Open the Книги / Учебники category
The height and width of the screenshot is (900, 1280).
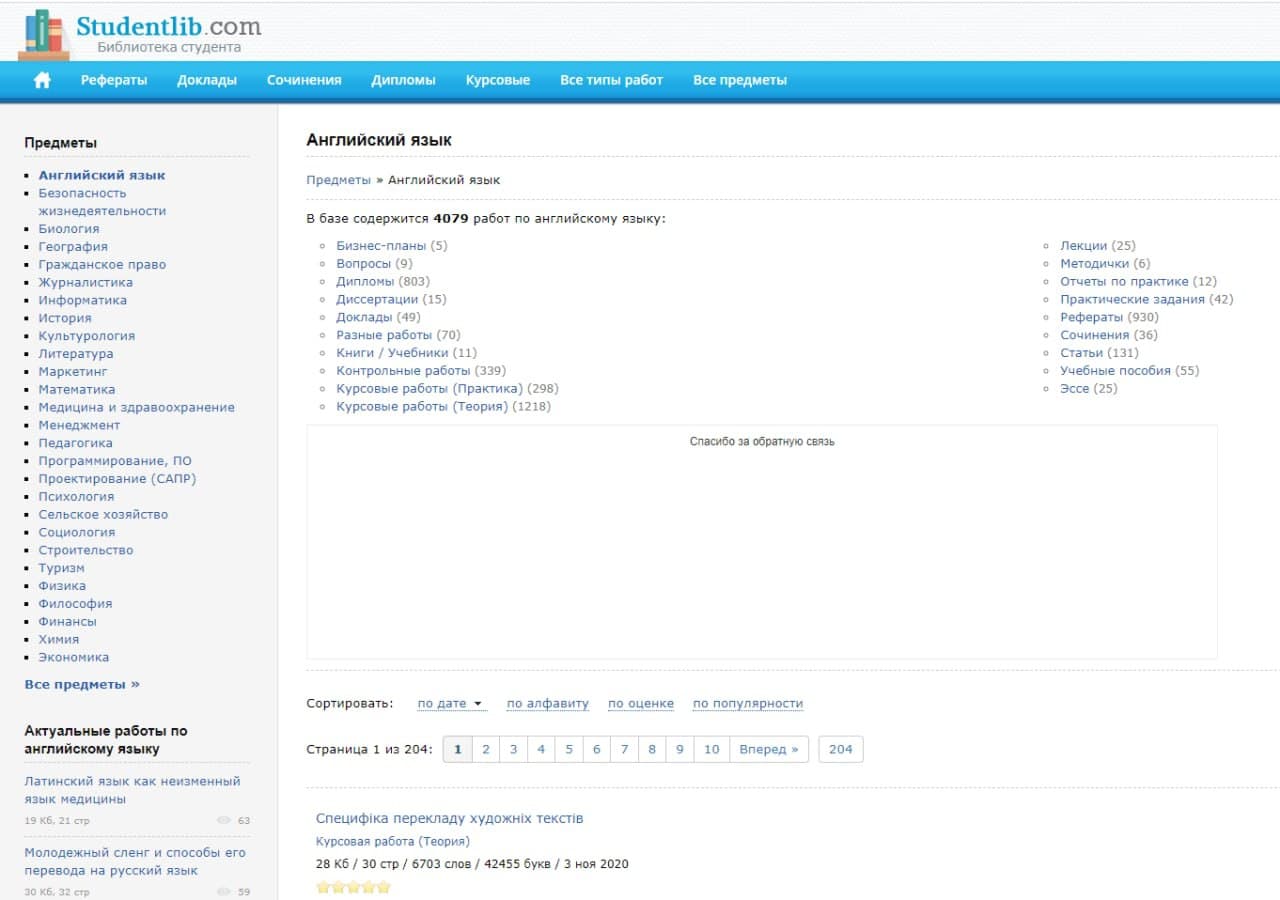392,353
